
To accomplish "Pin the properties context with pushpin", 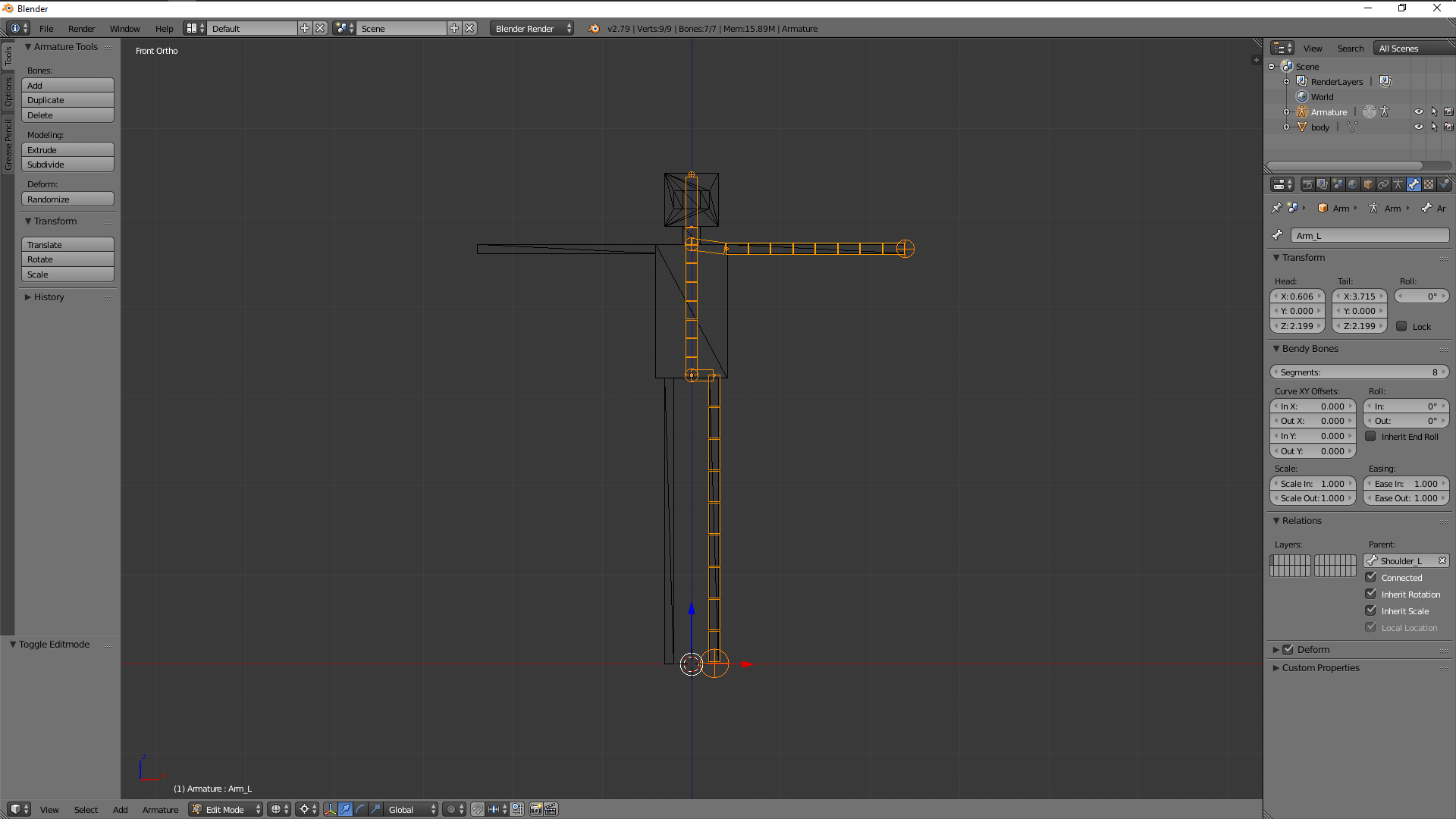I will [1276, 208].
